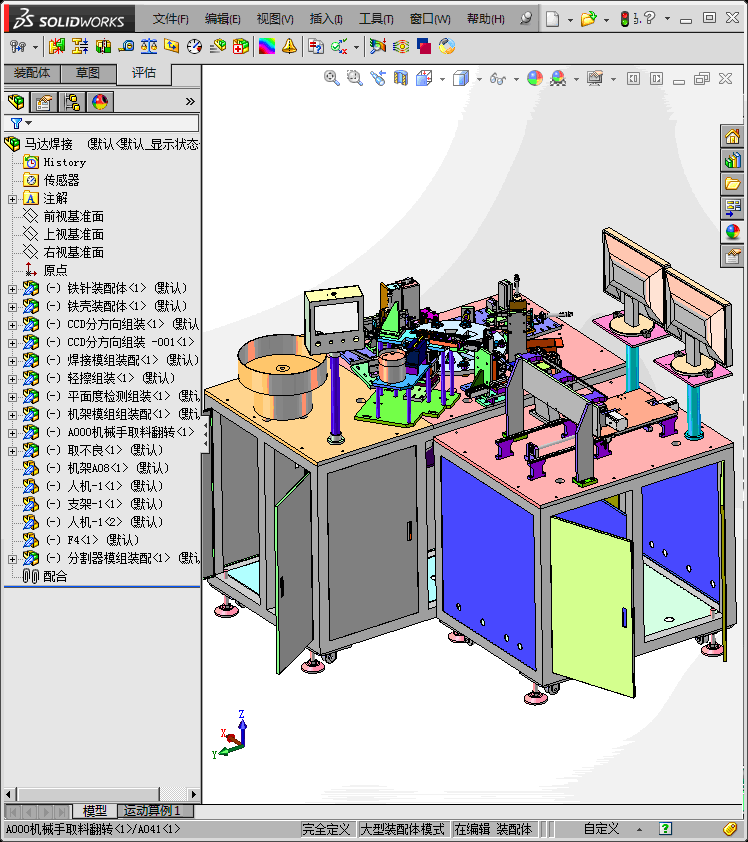Image resolution: width=748 pixels, height=842 pixels.
Task: Open the Clearance Verification tool
Action: point(80,47)
